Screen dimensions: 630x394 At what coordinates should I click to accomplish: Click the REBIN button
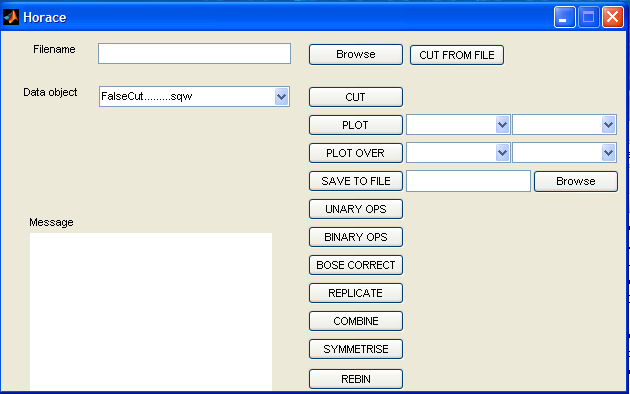pos(356,379)
